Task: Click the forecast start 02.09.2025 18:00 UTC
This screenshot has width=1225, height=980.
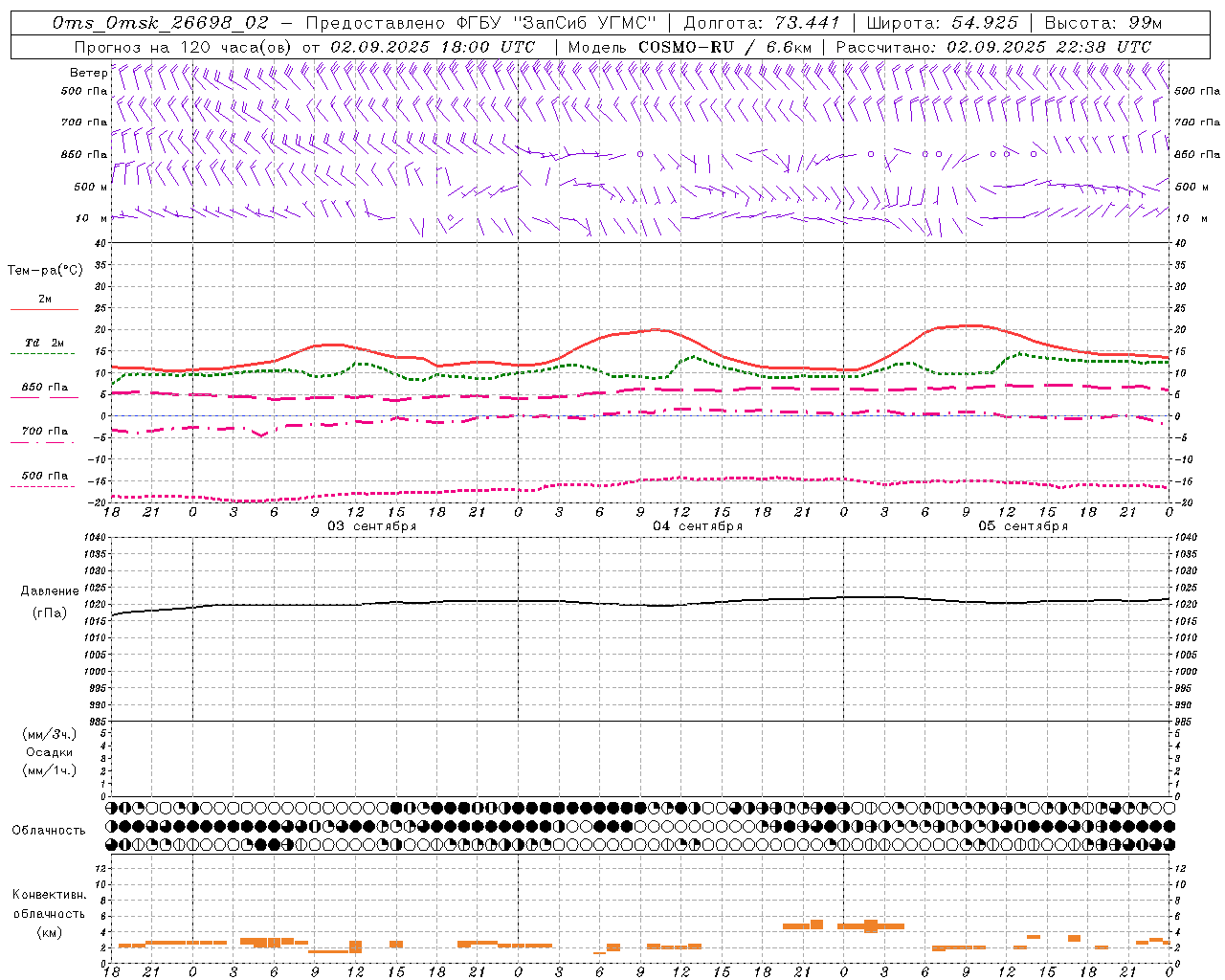Action: 433,47
